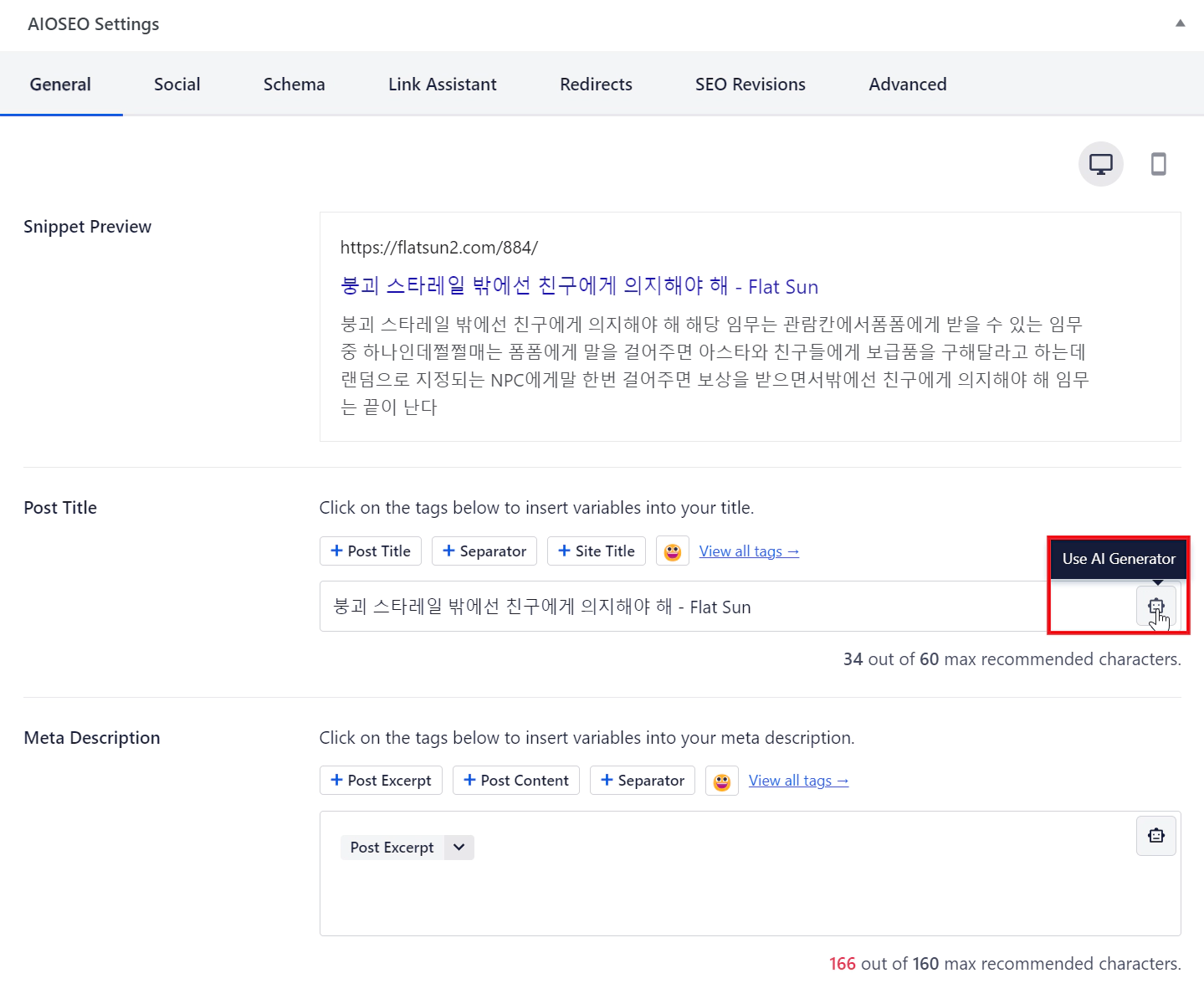View all tags for Post Title

pos(749,551)
